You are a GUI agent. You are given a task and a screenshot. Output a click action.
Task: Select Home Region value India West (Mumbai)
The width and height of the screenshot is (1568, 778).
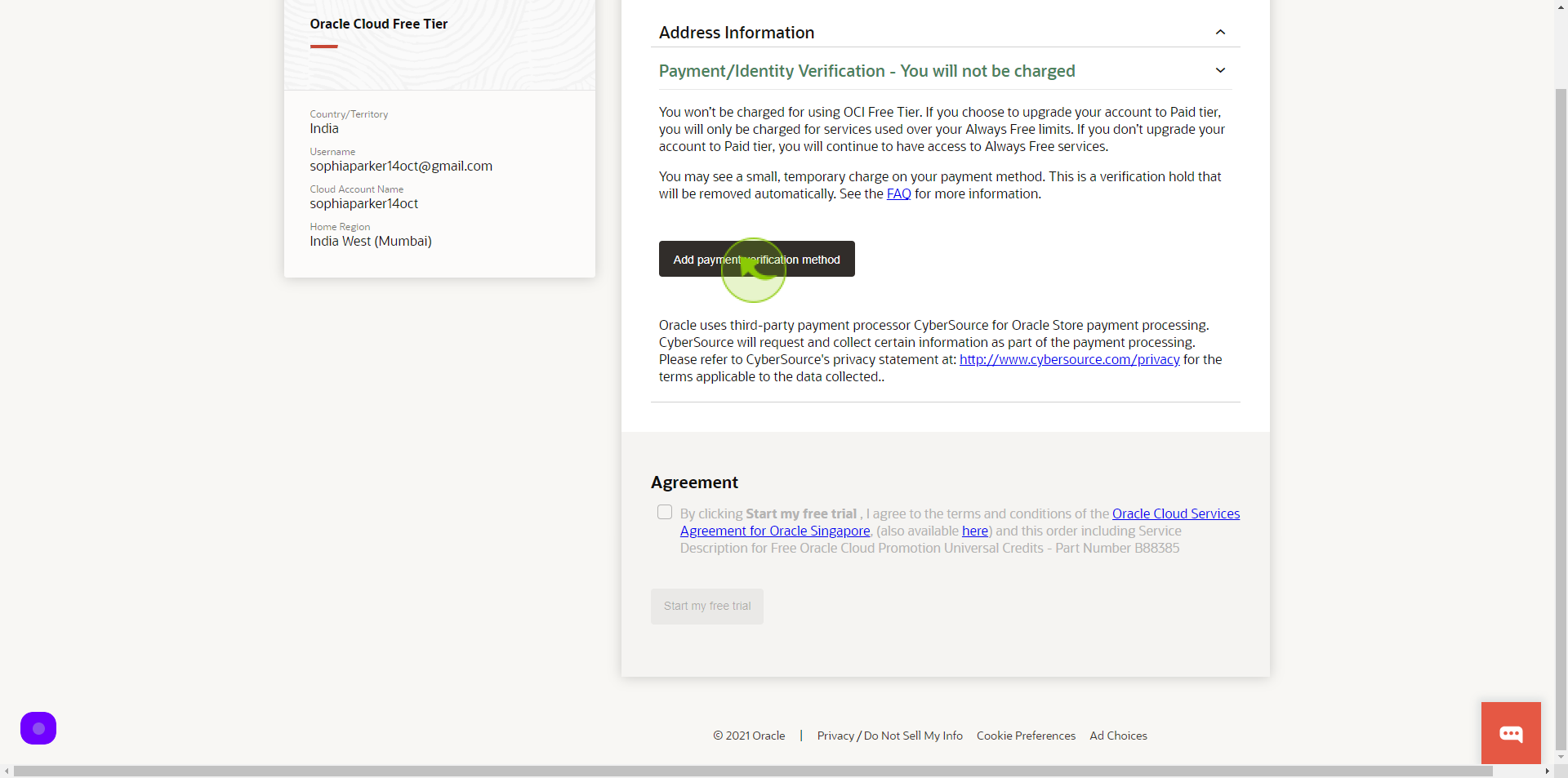(x=371, y=241)
